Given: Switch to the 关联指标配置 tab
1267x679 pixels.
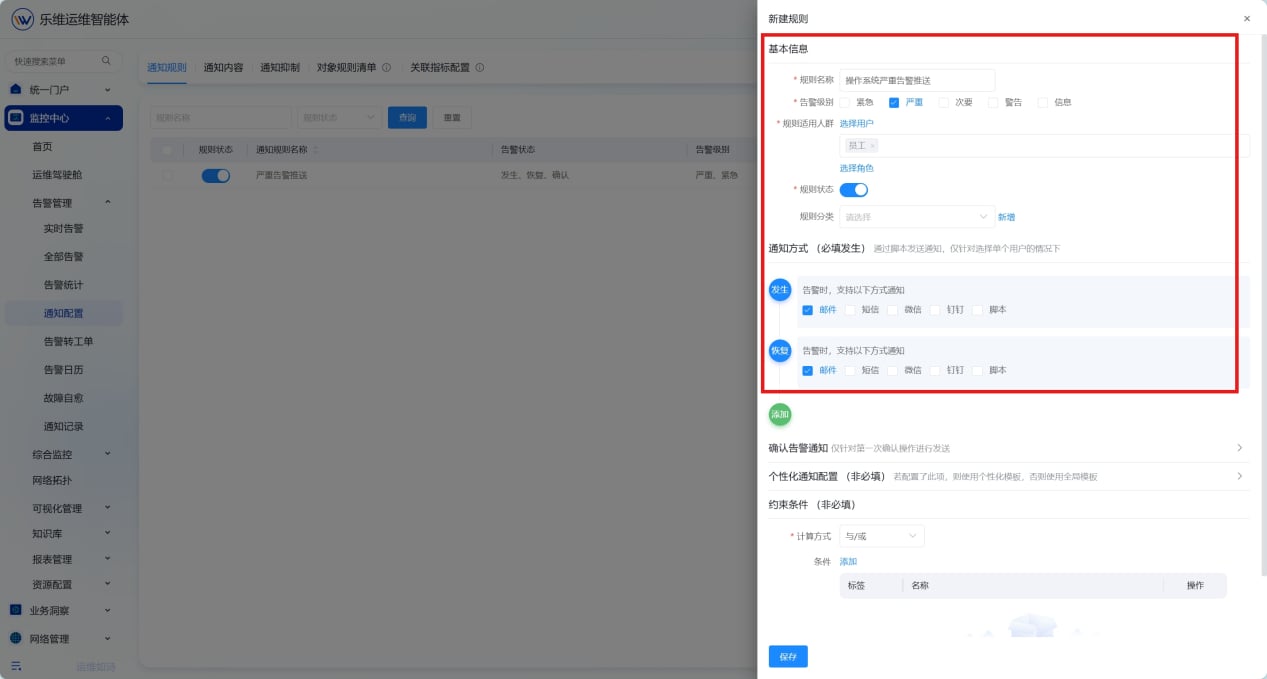Looking at the screenshot, I should tap(440, 68).
